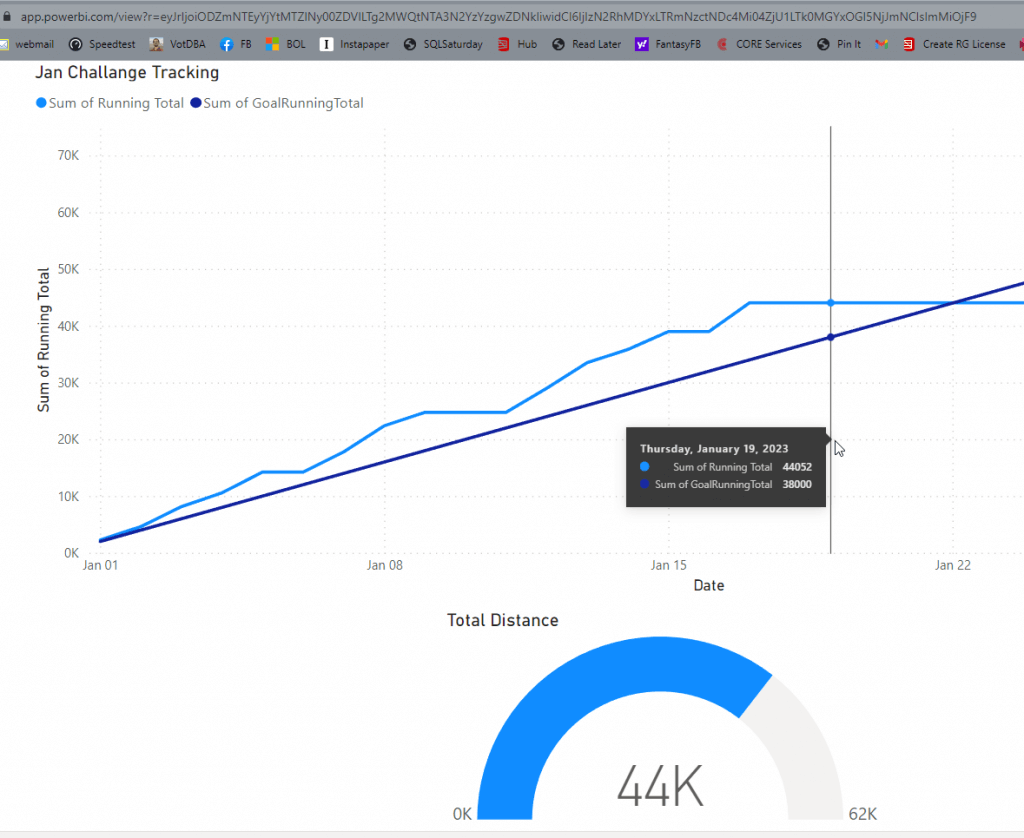Click the lock icon in the address bar
This screenshot has width=1024, height=838.
(x=7, y=16)
